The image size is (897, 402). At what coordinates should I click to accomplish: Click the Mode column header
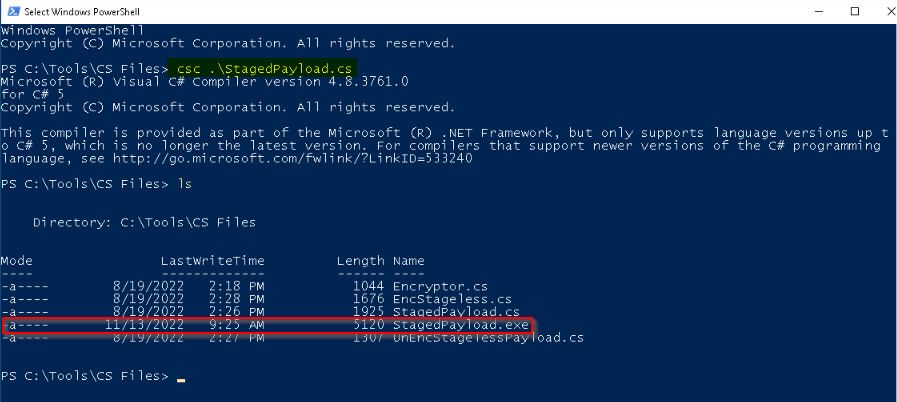17,261
